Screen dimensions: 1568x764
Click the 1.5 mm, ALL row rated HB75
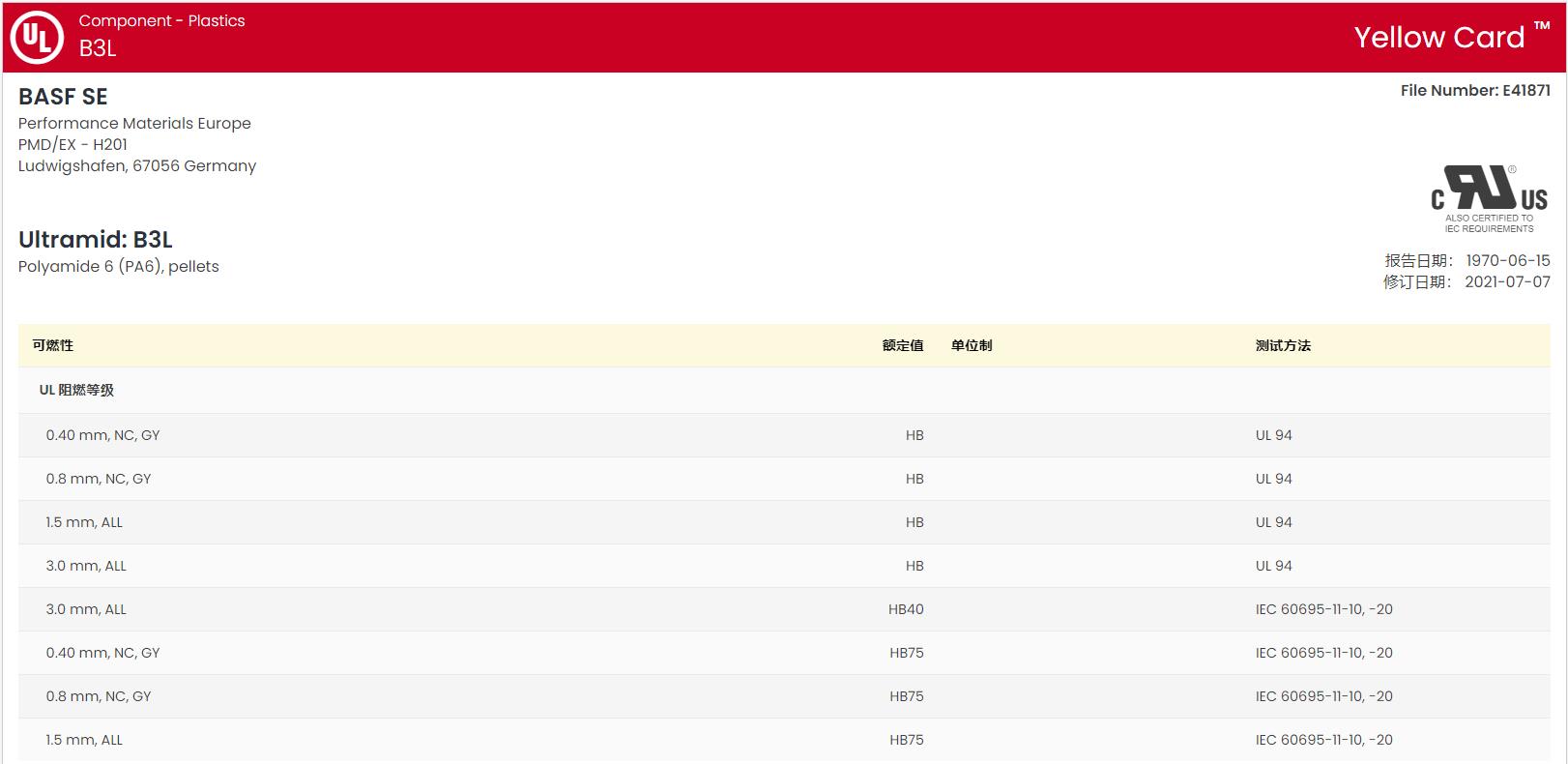(784, 740)
